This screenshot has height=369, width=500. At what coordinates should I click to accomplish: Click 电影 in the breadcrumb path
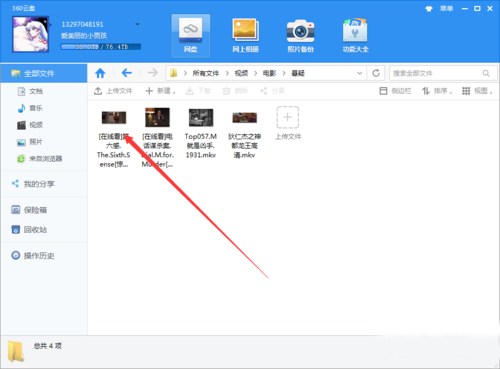click(270, 73)
